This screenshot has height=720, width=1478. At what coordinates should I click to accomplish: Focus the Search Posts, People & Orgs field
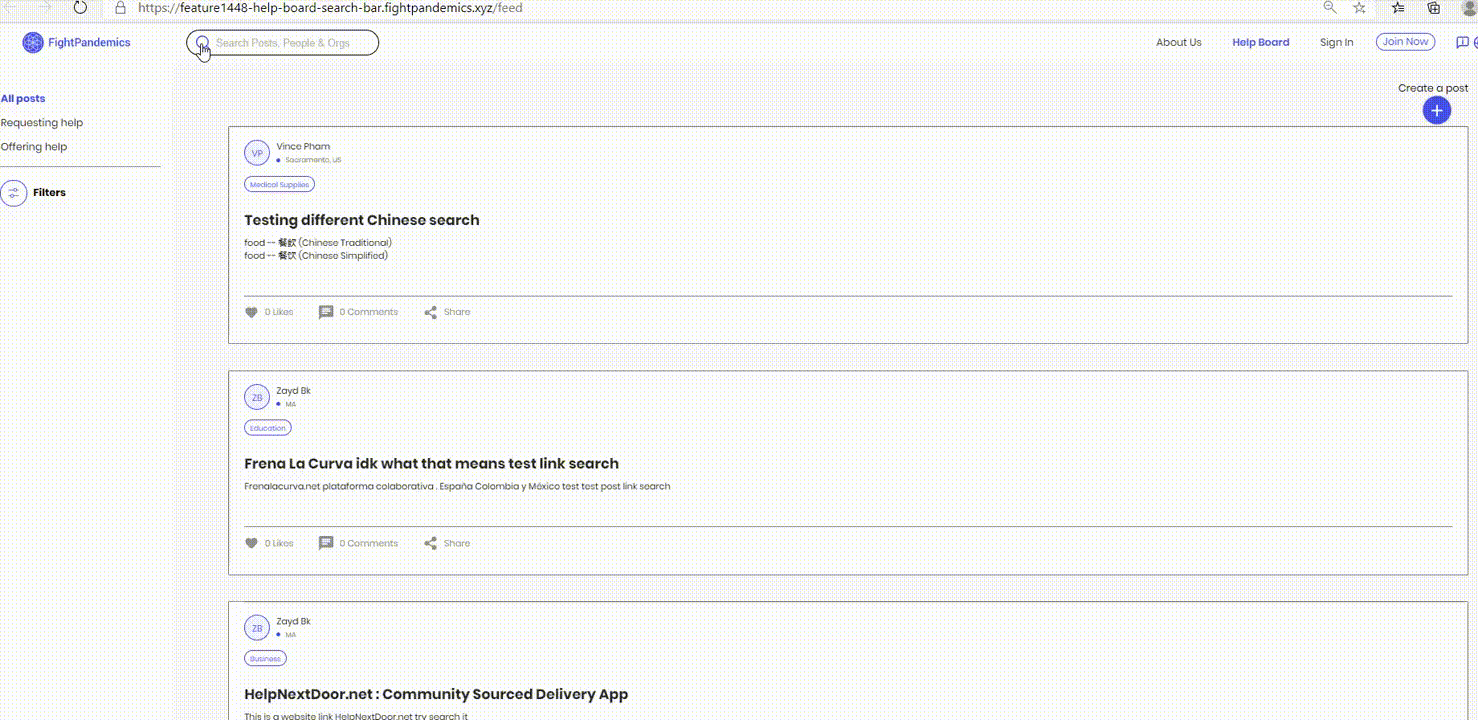coord(283,43)
